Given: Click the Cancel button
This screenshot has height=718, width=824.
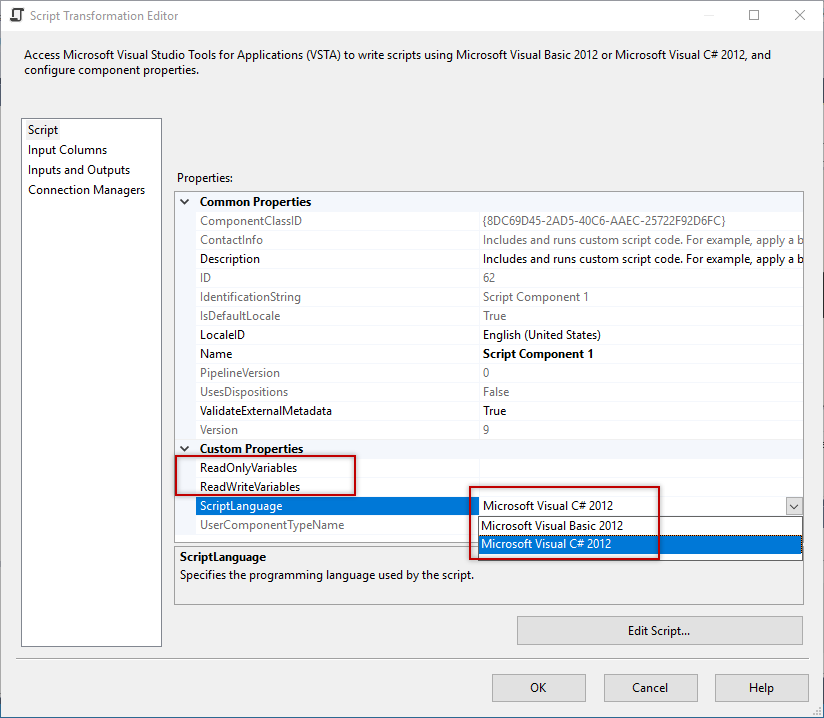Looking at the screenshot, I should (650, 688).
